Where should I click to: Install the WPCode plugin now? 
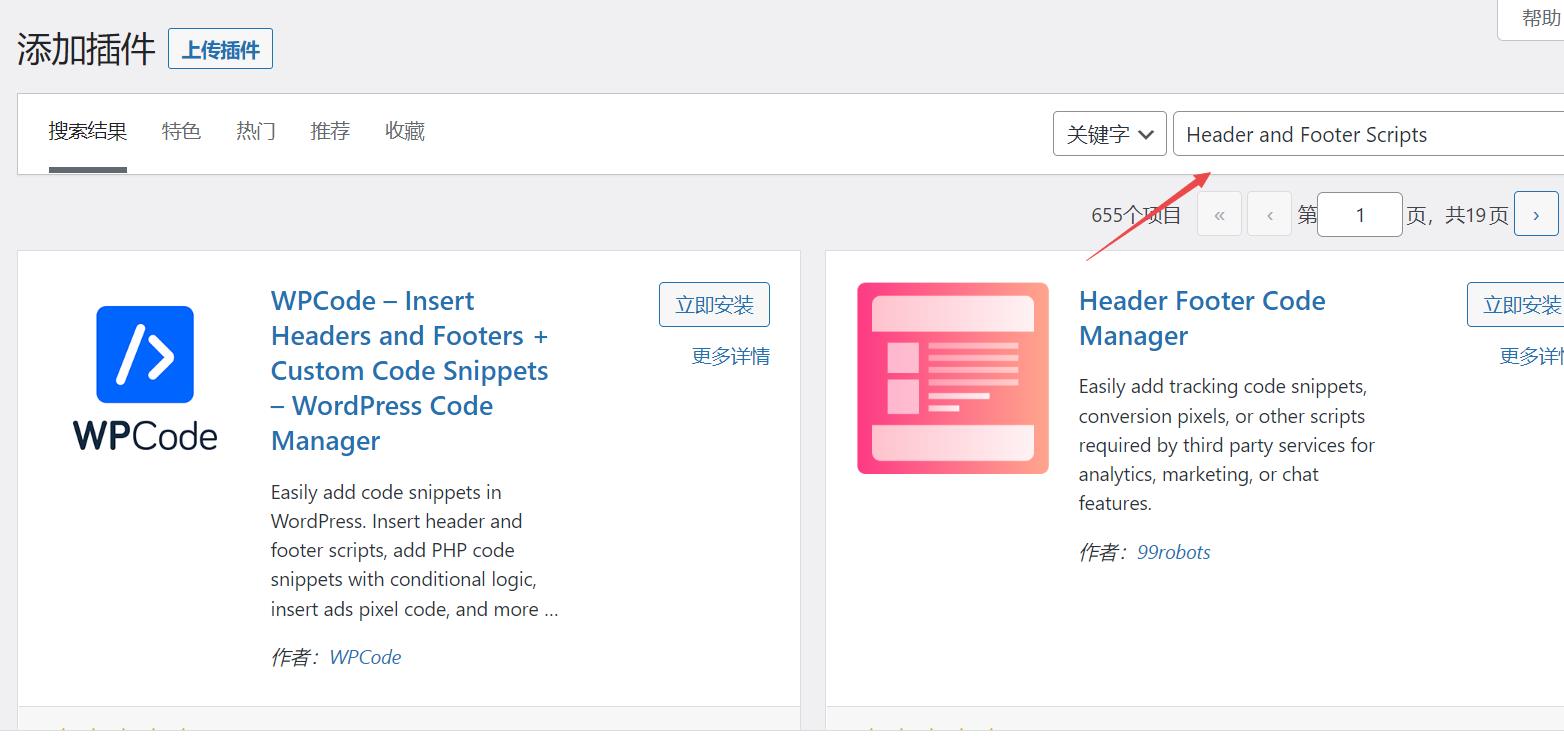click(x=714, y=305)
